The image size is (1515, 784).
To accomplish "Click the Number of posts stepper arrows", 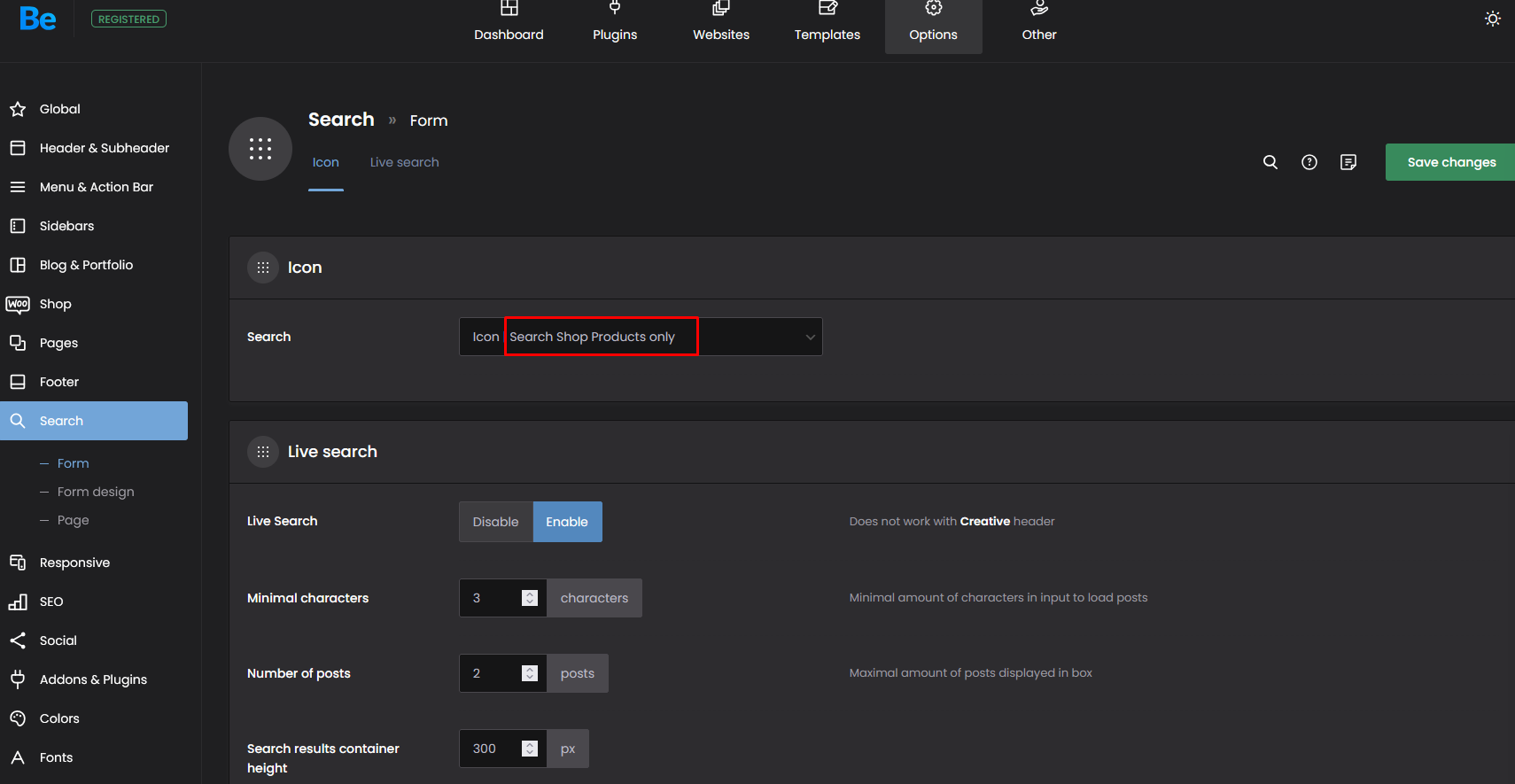I will pyautogui.click(x=530, y=673).
